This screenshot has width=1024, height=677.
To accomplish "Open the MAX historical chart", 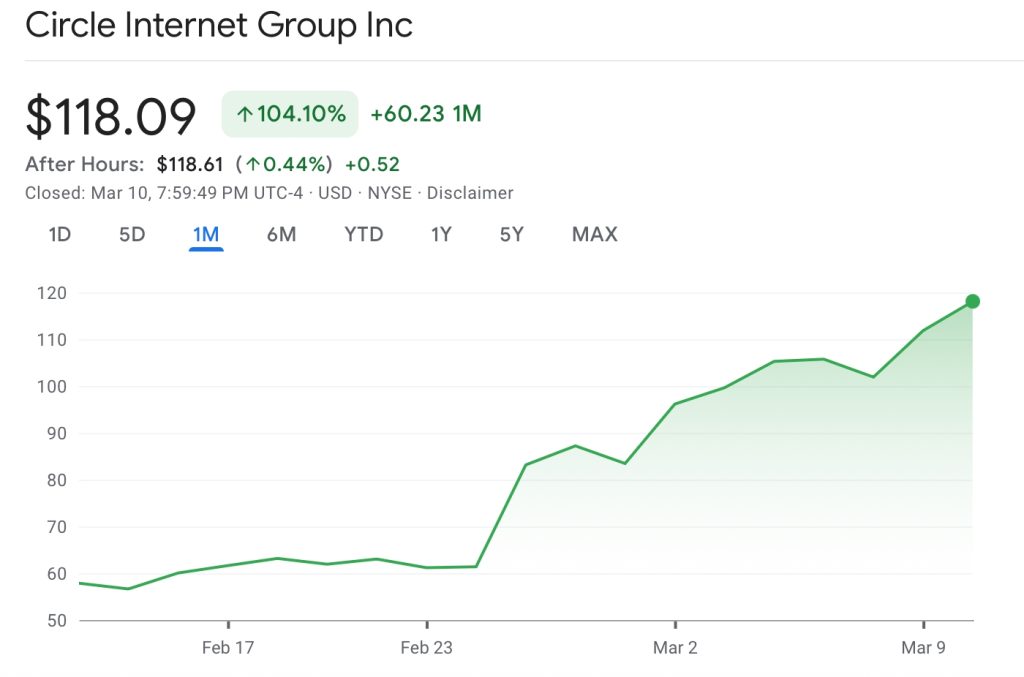I will point(594,234).
